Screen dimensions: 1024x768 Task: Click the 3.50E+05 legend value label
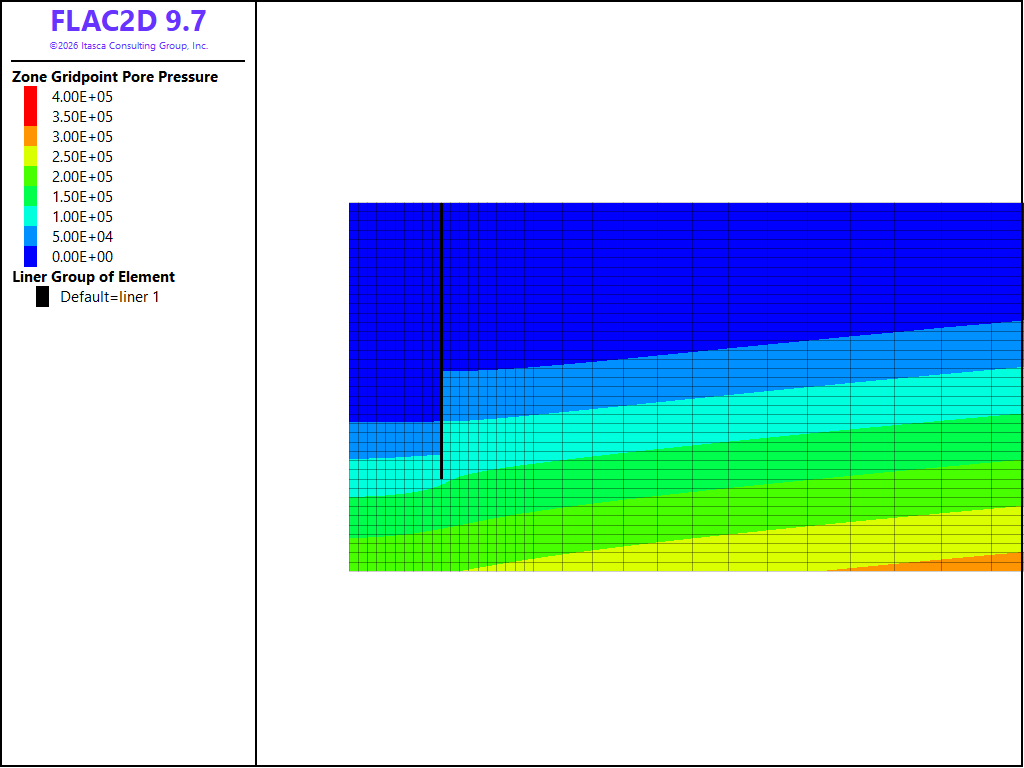(82, 117)
